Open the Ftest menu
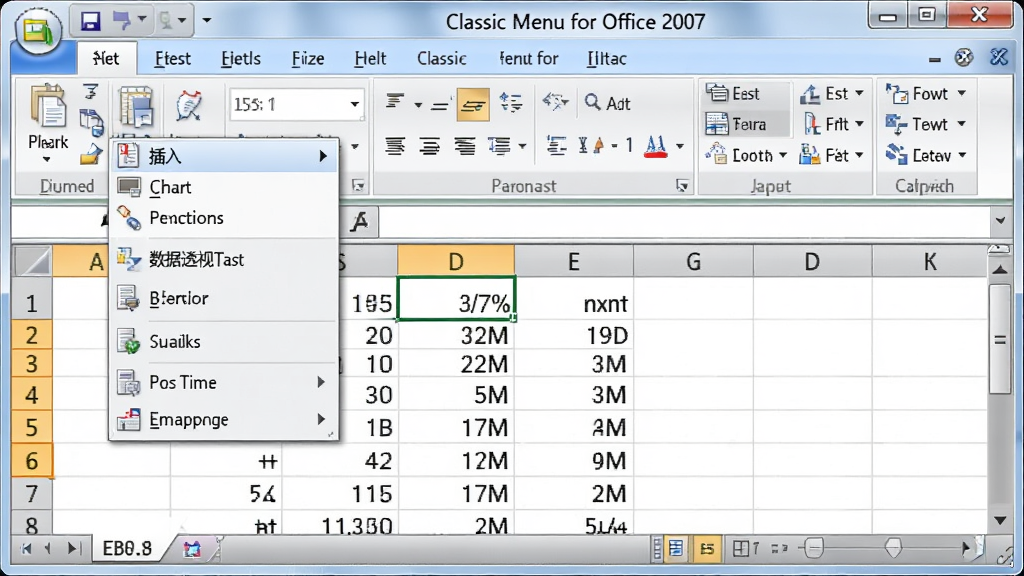This screenshot has width=1024, height=576. click(x=172, y=59)
